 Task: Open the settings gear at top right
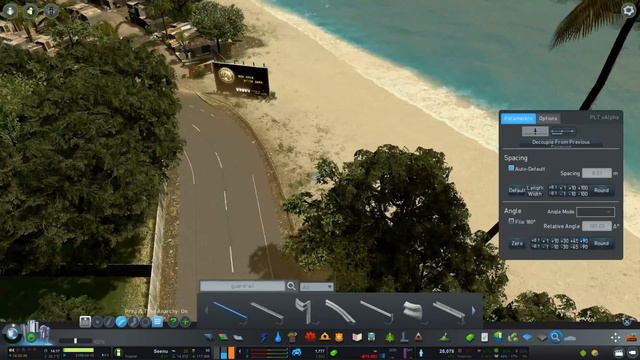pos(628,10)
